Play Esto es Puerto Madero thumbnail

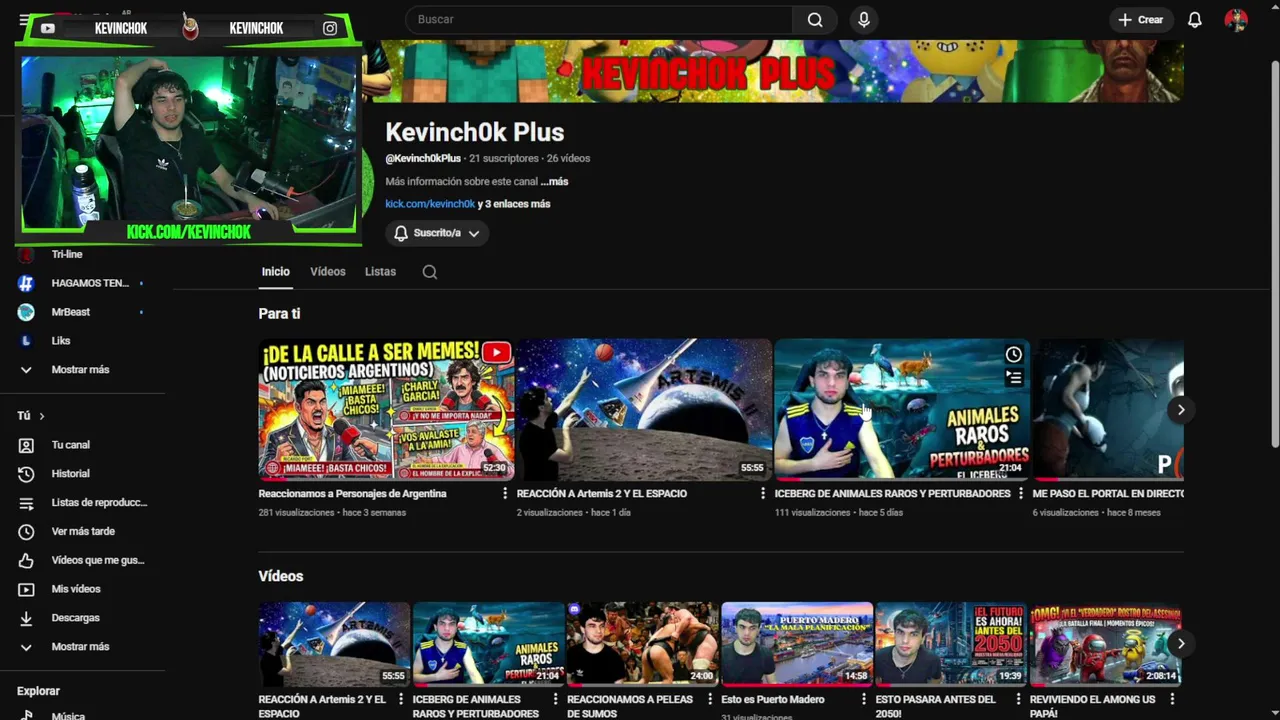(797, 644)
